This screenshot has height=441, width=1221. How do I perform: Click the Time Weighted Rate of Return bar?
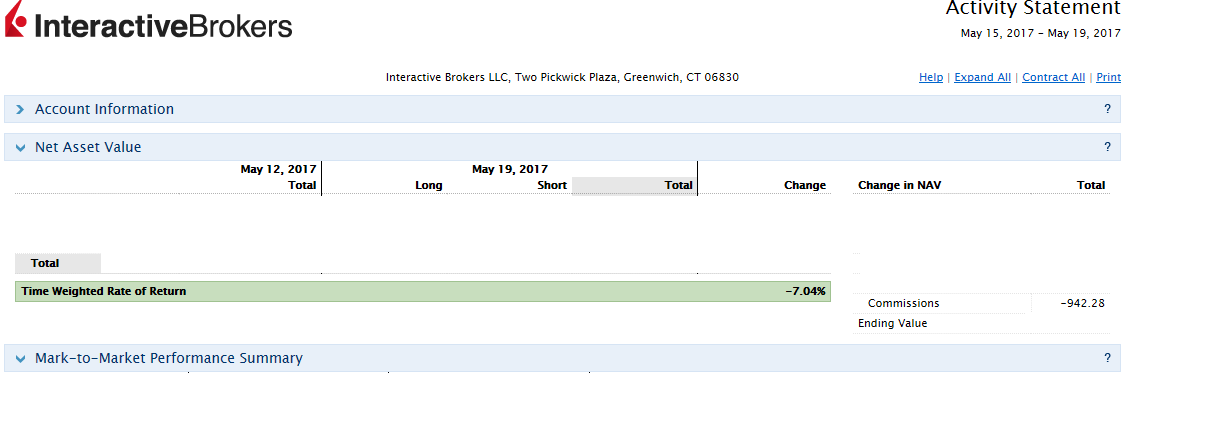(x=423, y=292)
